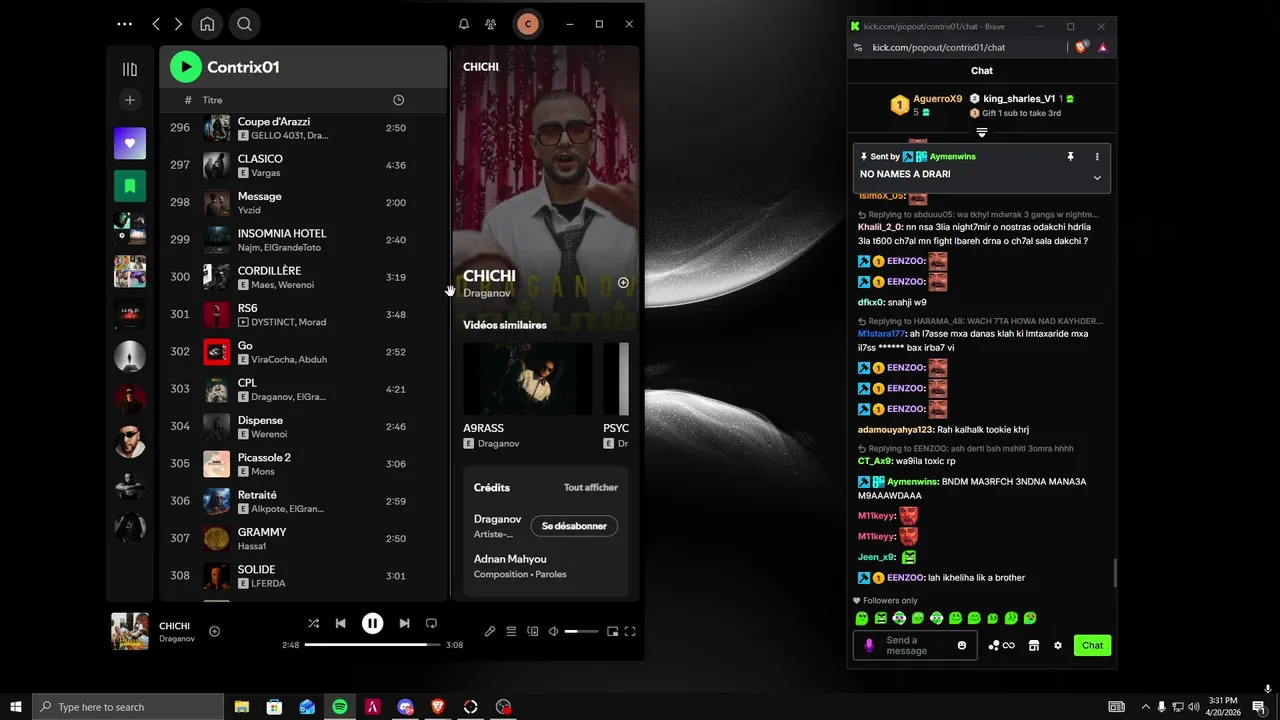The height and width of the screenshot is (720, 1280).
Task: Add CHICHI video to library
Action: point(623,283)
